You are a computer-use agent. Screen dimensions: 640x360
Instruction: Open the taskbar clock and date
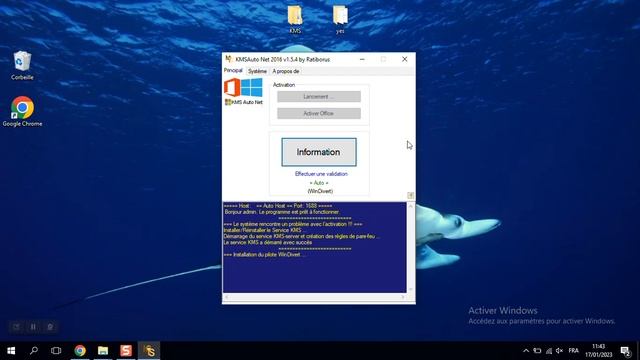[x=598, y=351]
